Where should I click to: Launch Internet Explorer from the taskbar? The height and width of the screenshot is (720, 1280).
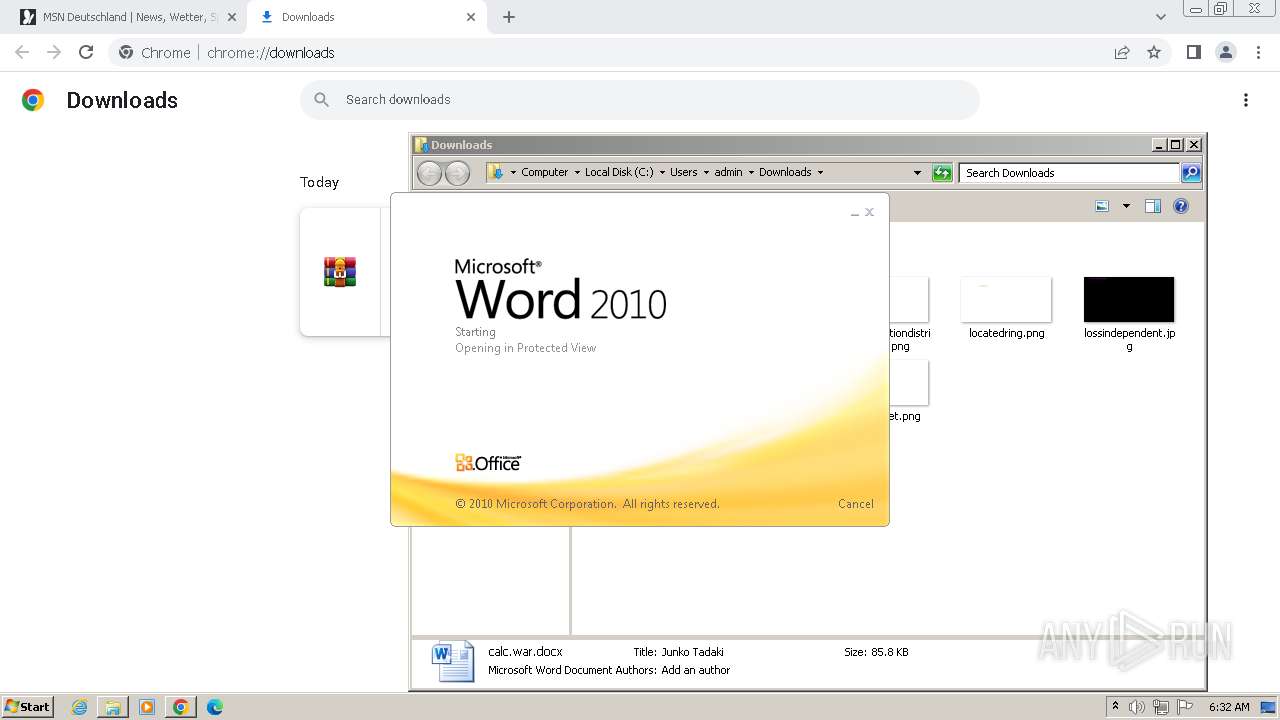point(80,707)
